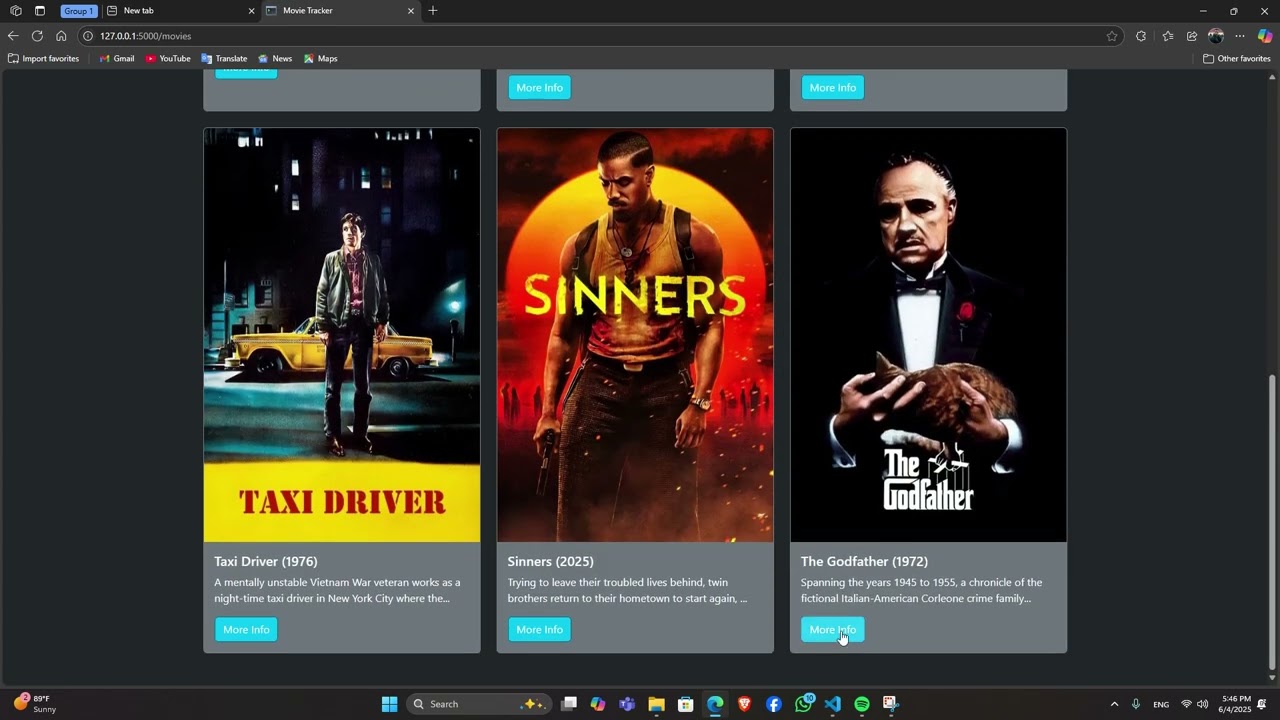Click More Info above the Sinners poster

[x=539, y=88]
